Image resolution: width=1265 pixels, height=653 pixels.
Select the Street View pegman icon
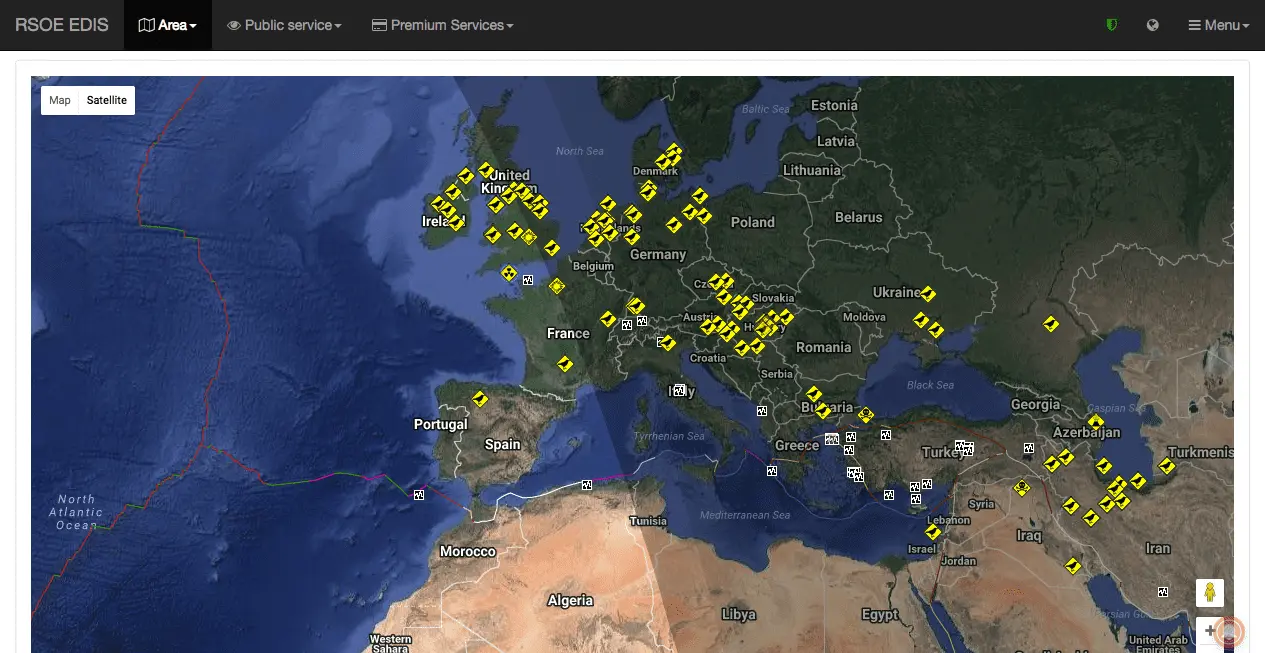1210,593
